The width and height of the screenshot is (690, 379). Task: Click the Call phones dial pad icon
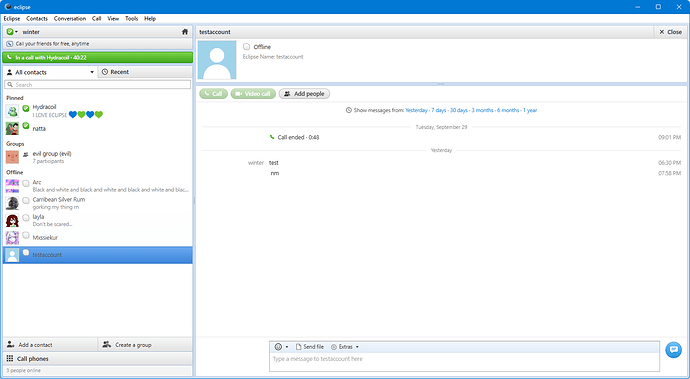point(10,358)
